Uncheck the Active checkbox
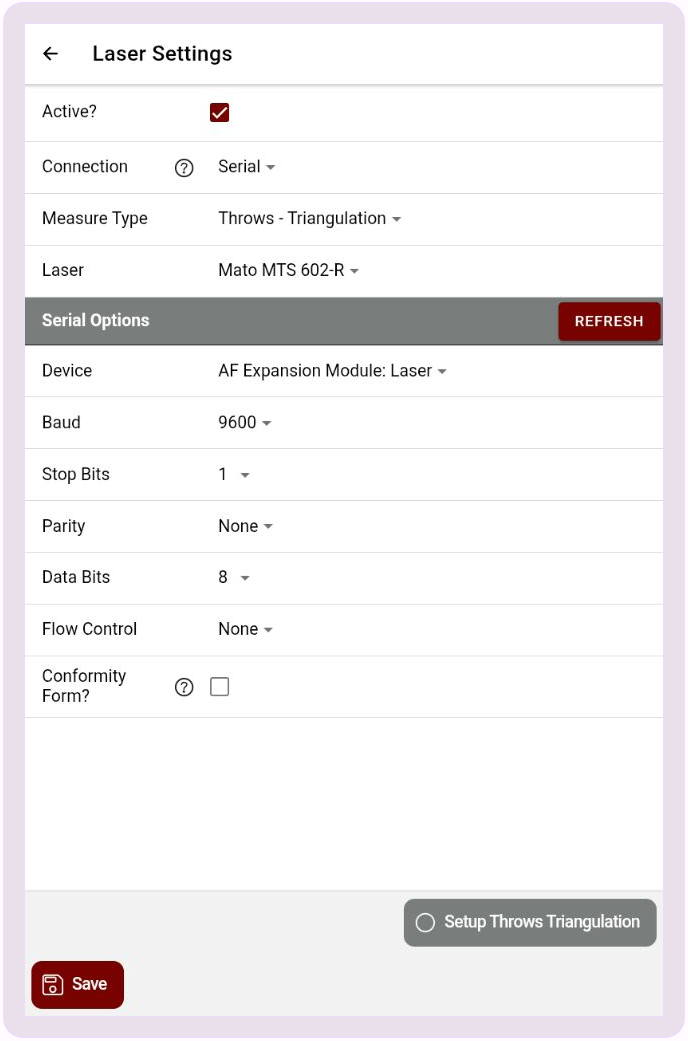Screen dimensions: 688x1041 tap(220, 112)
